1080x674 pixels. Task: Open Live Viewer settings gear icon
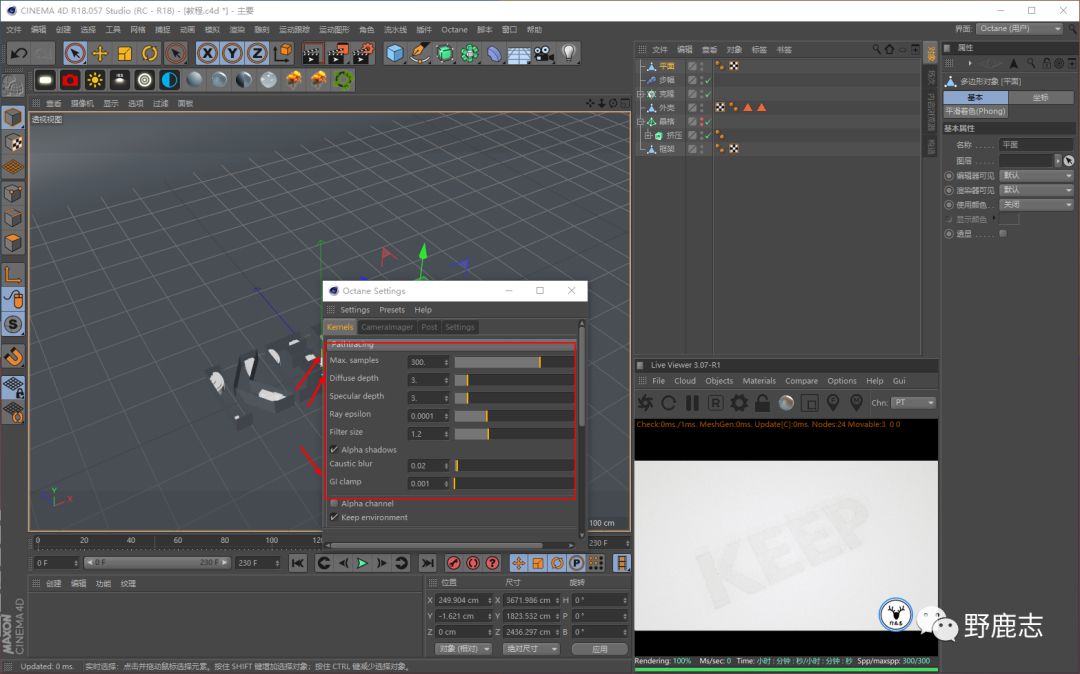[x=739, y=403]
